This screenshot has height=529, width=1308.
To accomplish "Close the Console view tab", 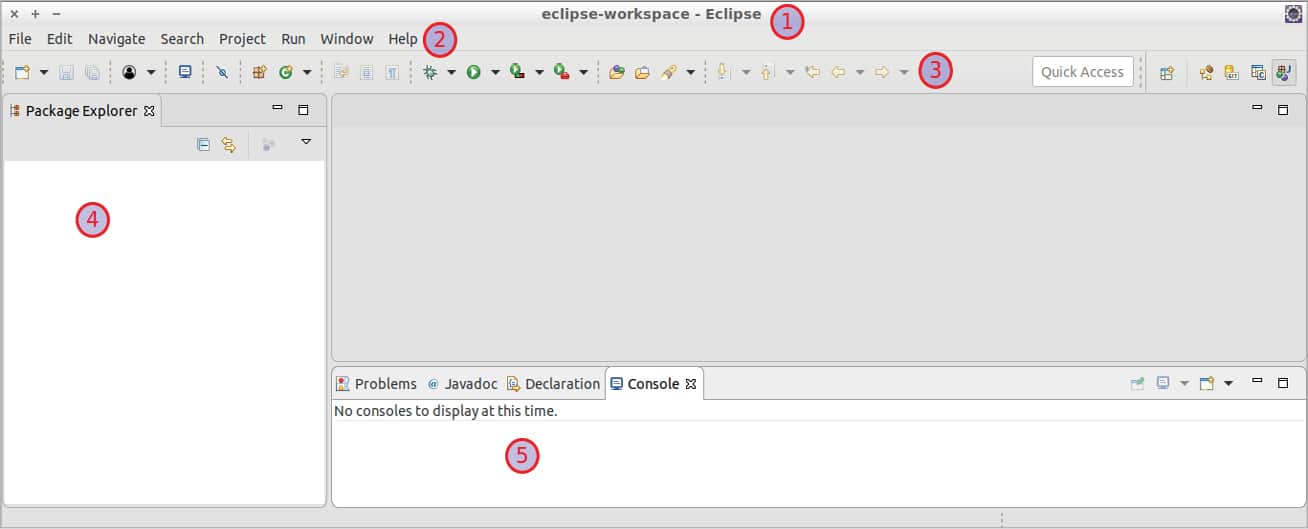I will pyautogui.click(x=690, y=384).
